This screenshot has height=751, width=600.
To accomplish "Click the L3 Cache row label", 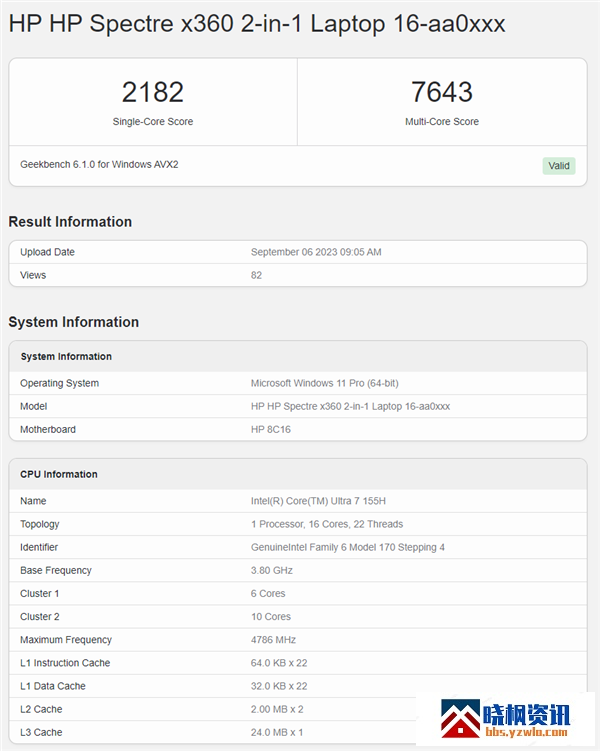I will pyautogui.click(x=41, y=732).
